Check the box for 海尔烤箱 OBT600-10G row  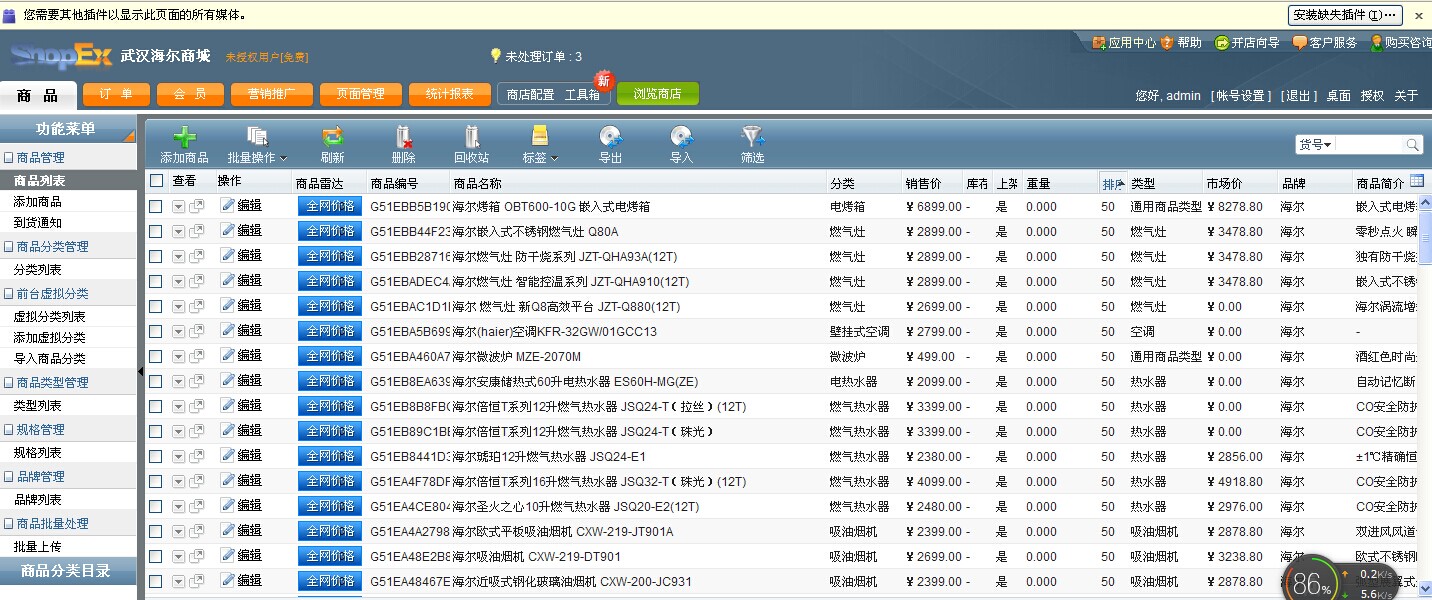point(156,206)
